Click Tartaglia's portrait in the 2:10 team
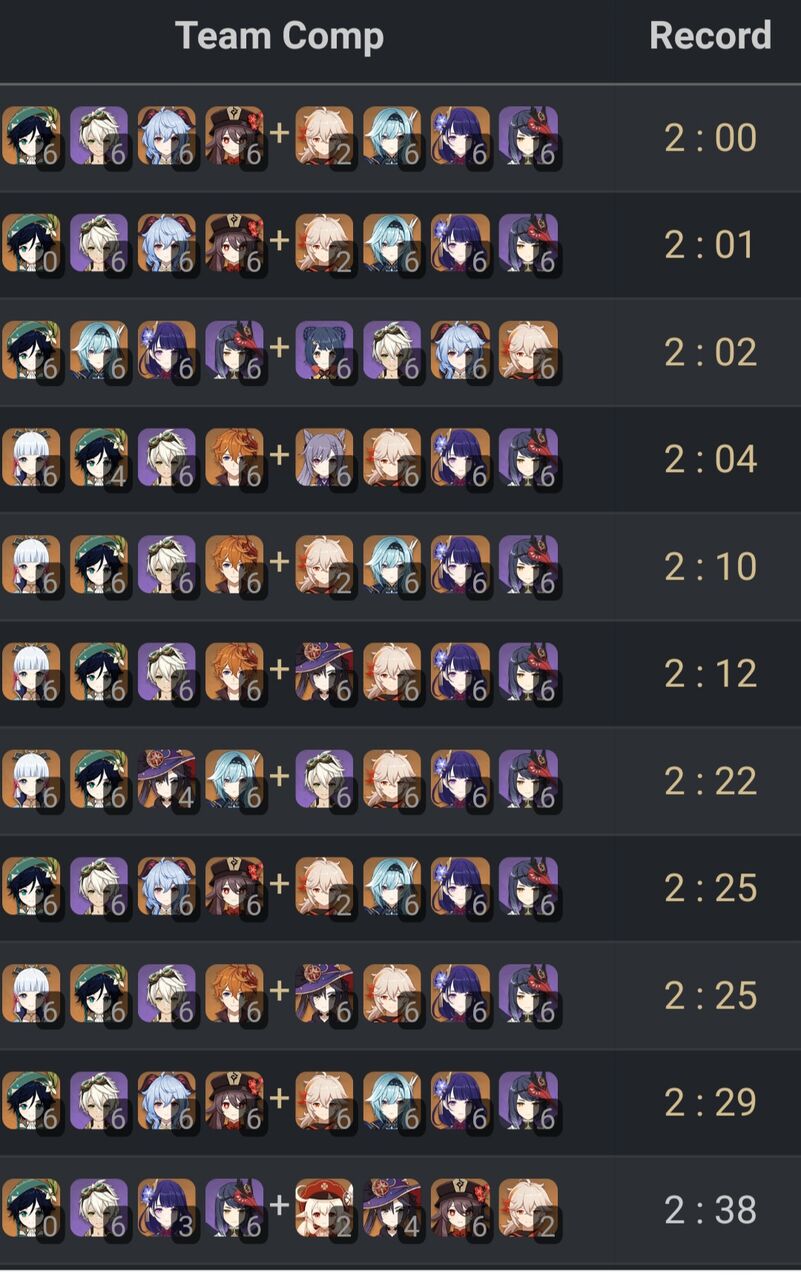 [x=235, y=565]
